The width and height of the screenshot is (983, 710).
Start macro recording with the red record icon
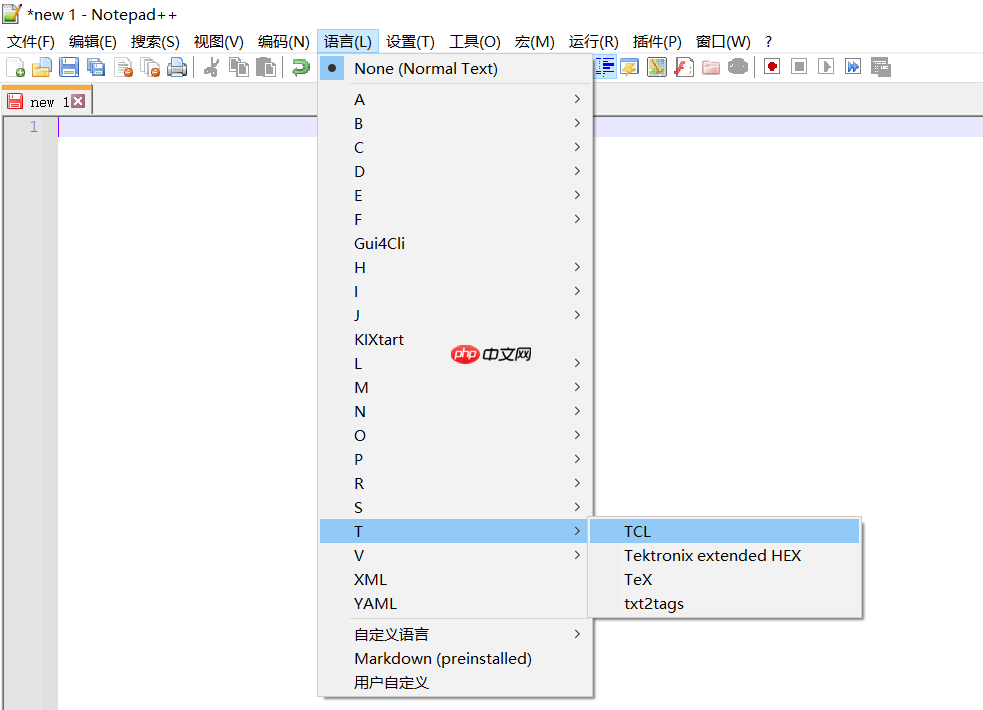(x=770, y=66)
